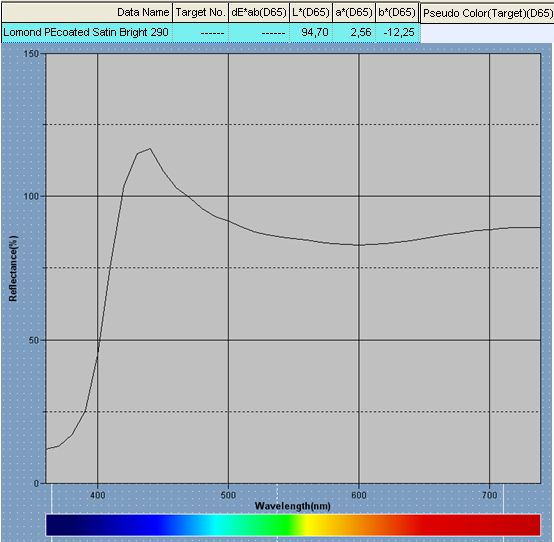The width and height of the screenshot is (554, 542).
Task: Click the 150 reflectance axis tick label
Action: pos(31,54)
